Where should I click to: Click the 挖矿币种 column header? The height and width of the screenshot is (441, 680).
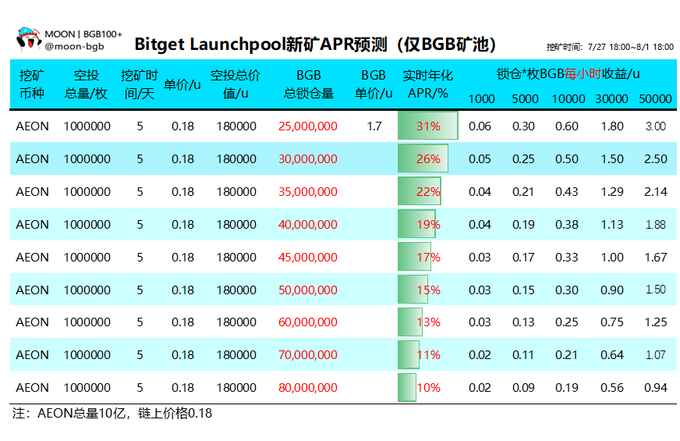point(32,84)
